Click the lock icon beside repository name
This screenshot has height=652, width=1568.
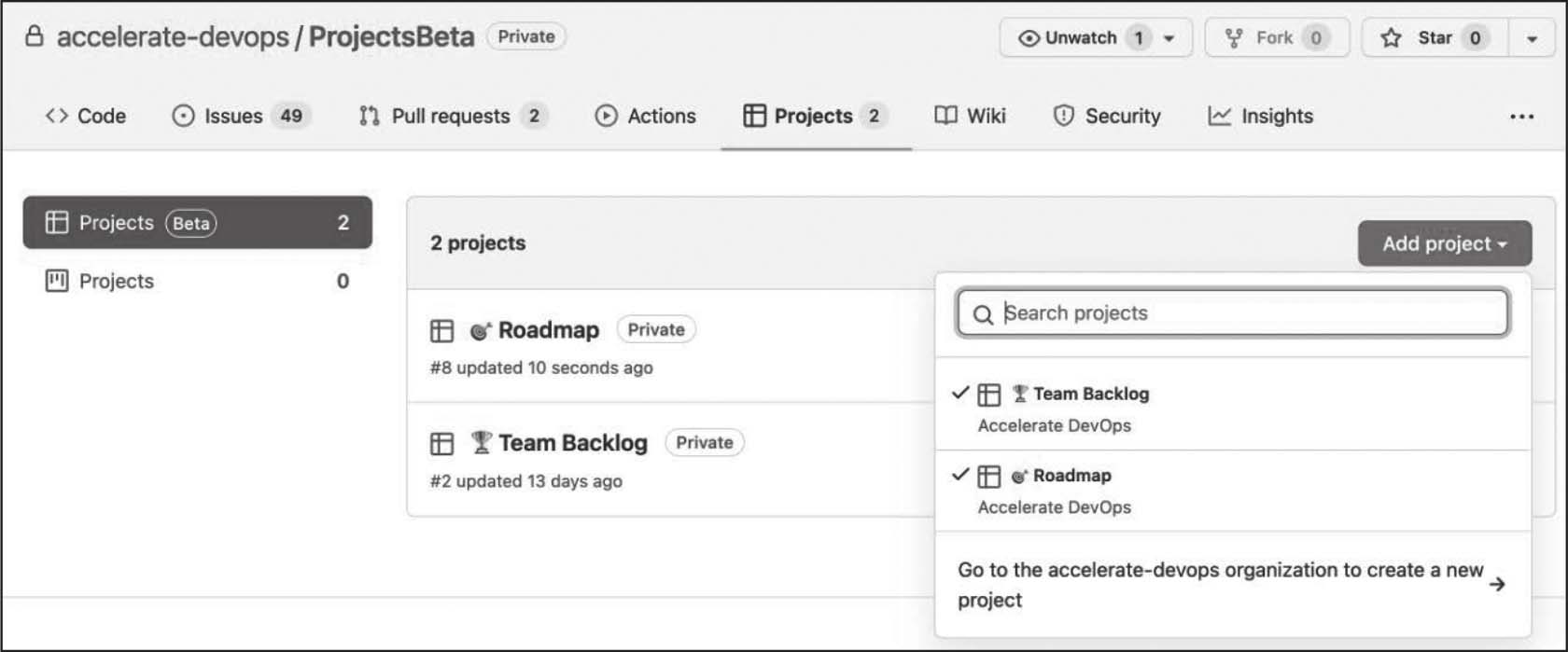(x=35, y=37)
